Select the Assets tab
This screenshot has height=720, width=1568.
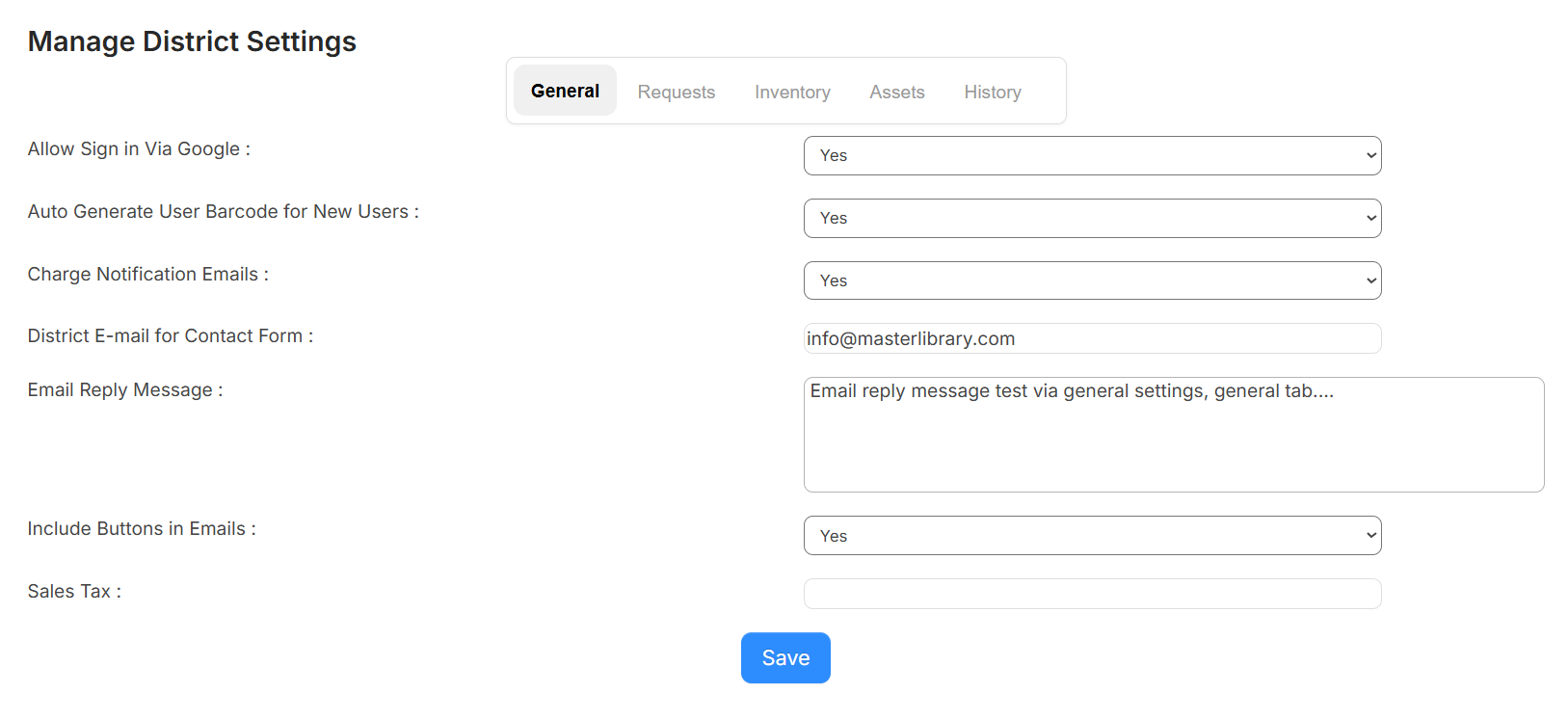coord(896,92)
